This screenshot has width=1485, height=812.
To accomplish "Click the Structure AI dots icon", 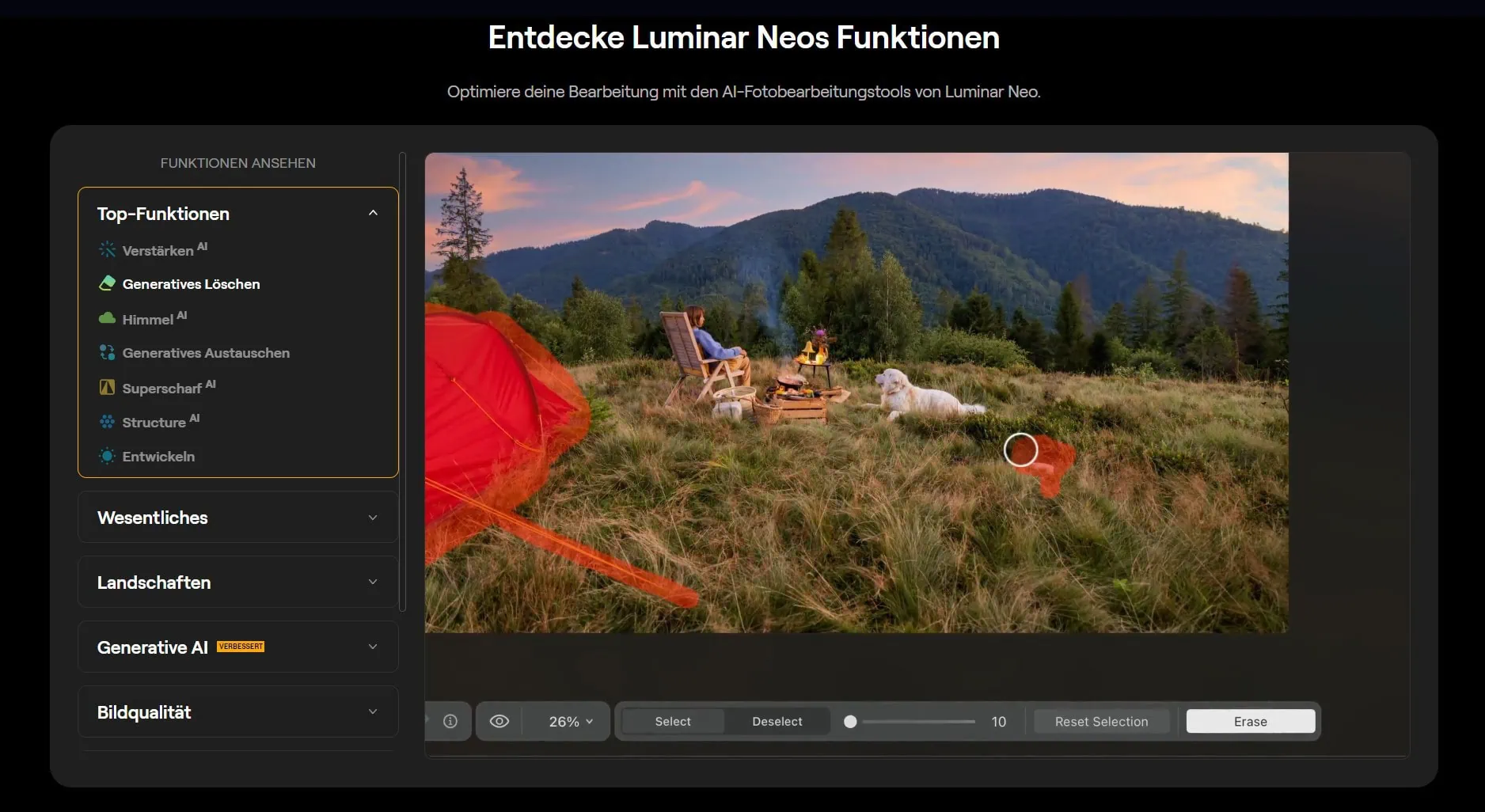I will (107, 422).
